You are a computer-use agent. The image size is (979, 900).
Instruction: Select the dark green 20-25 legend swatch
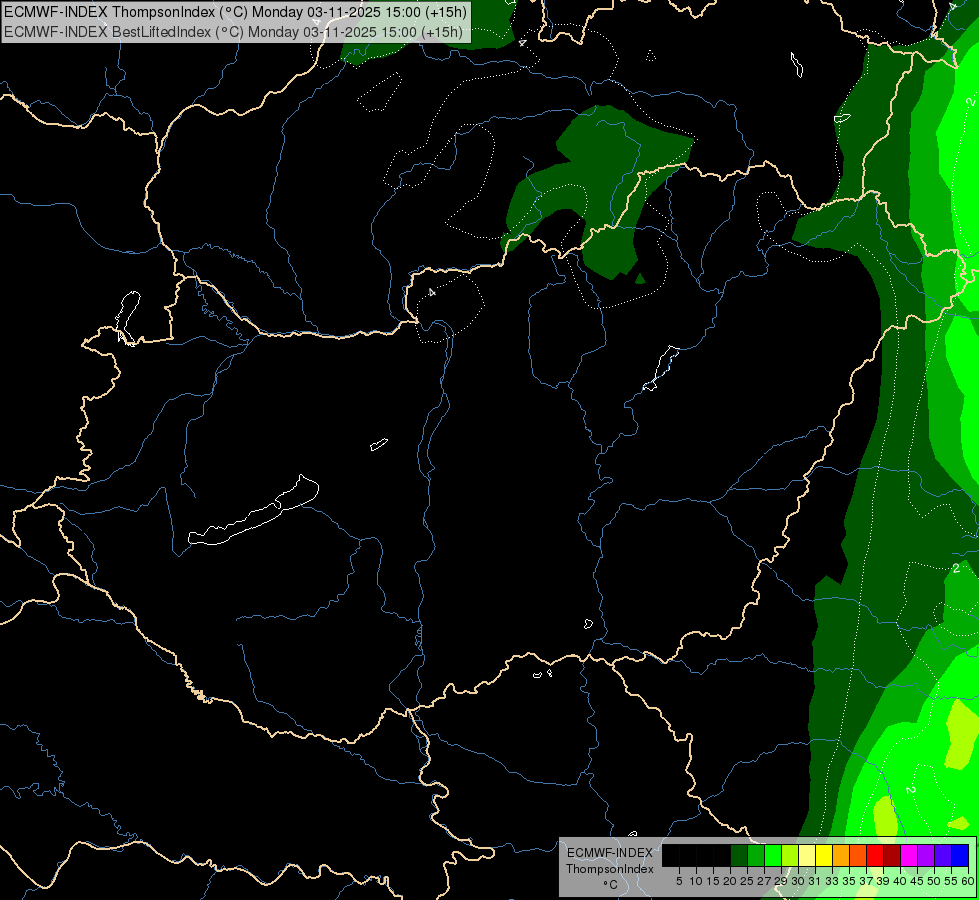pyautogui.click(x=739, y=855)
